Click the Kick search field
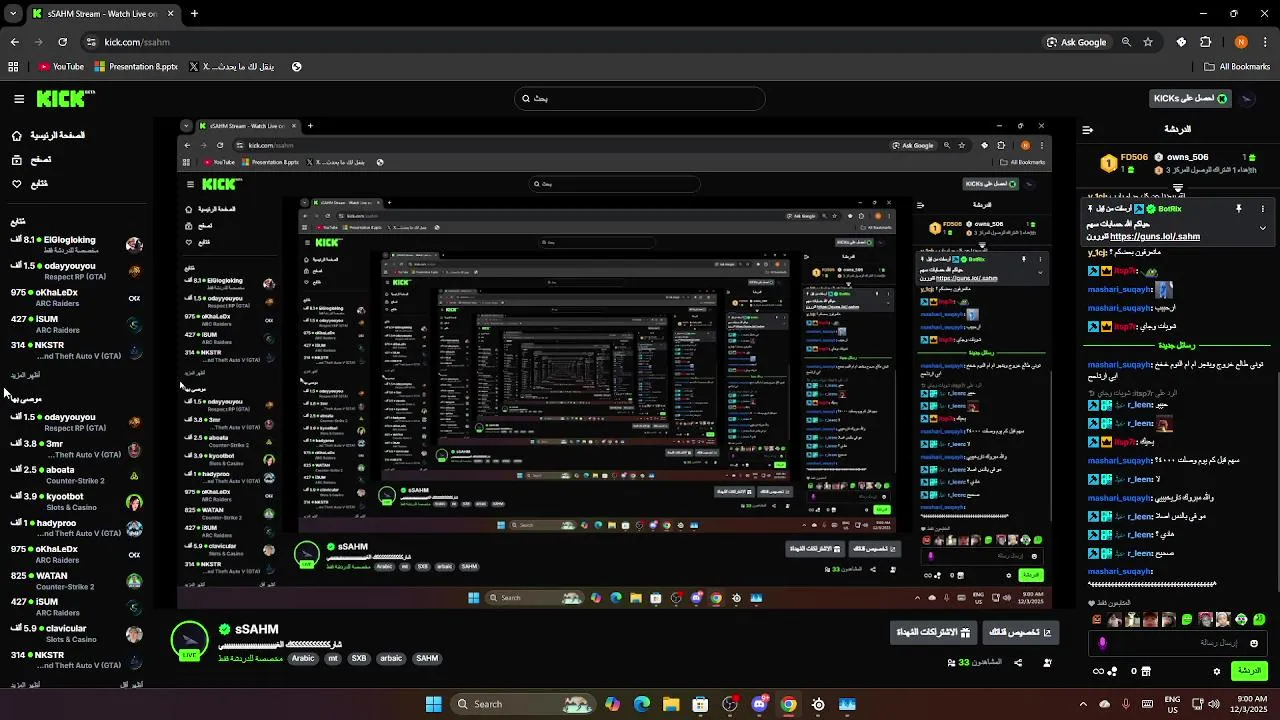The height and width of the screenshot is (720, 1280). coord(640,98)
